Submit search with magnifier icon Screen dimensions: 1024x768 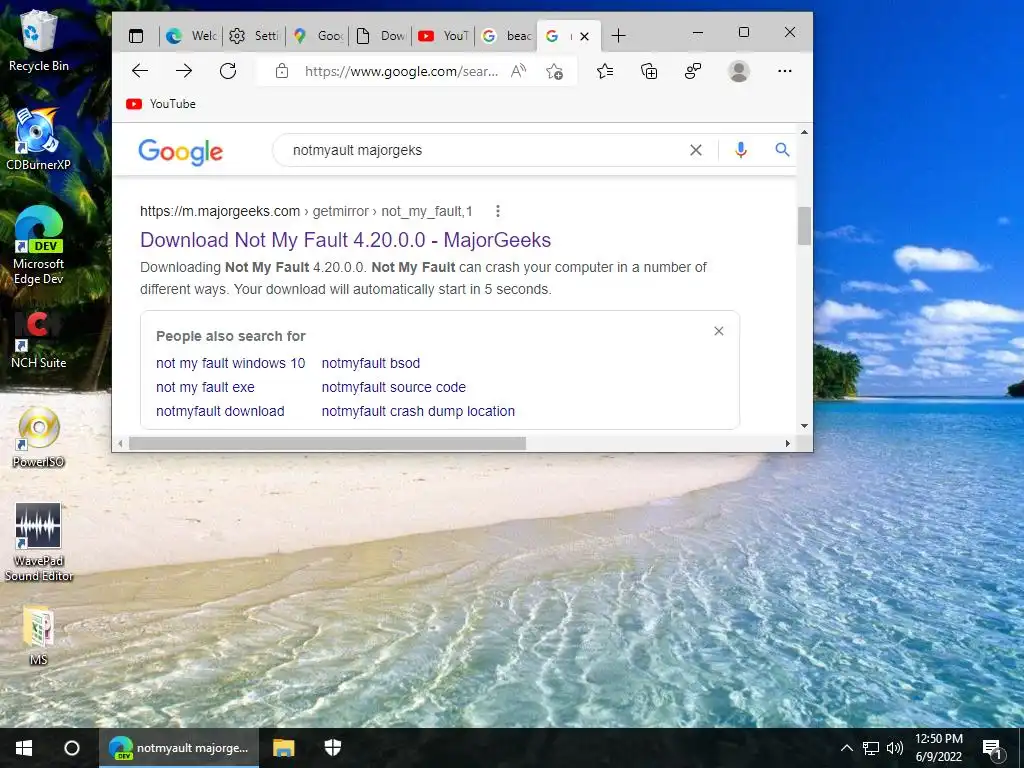(782, 150)
